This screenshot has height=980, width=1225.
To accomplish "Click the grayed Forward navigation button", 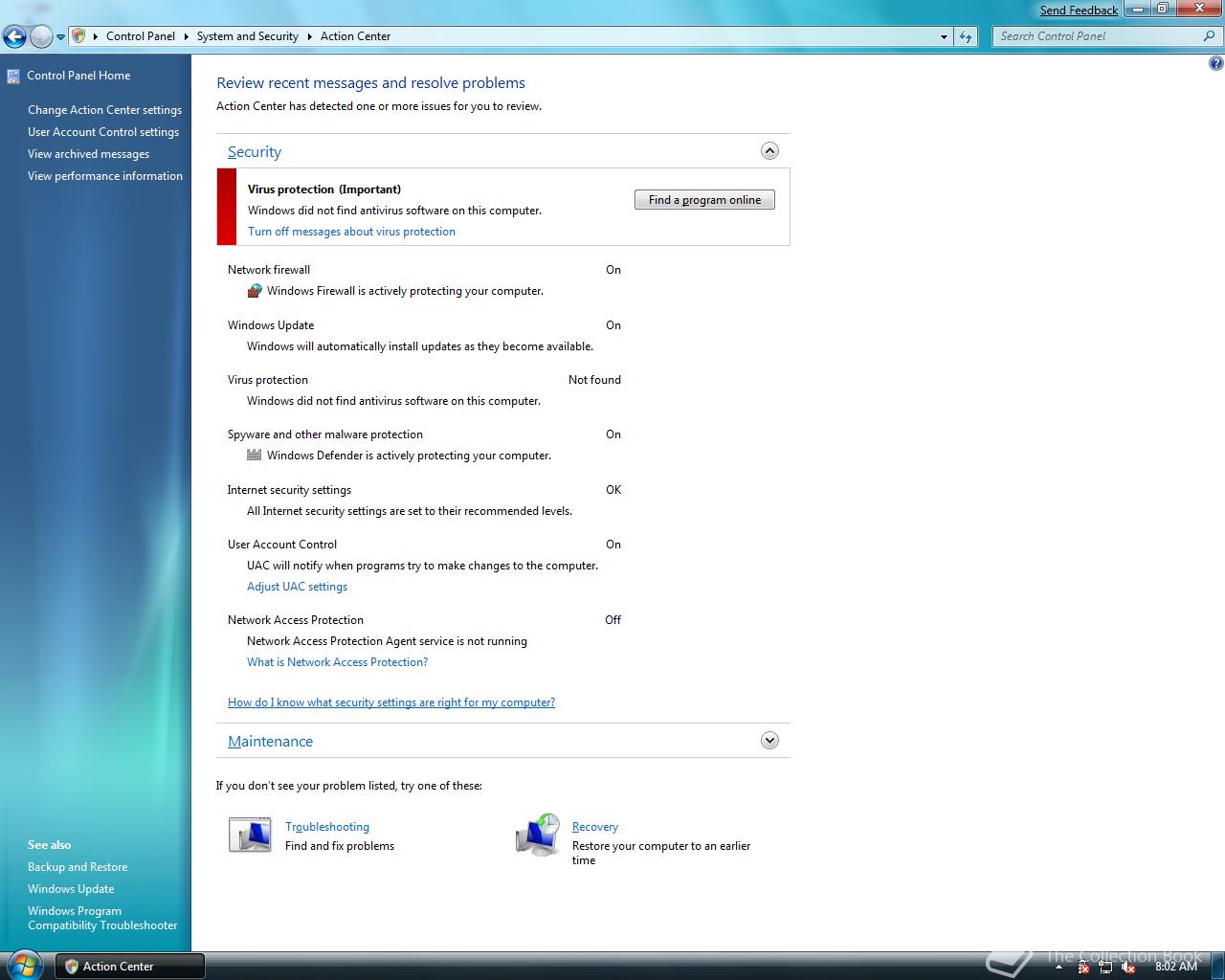I will [x=41, y=36].
